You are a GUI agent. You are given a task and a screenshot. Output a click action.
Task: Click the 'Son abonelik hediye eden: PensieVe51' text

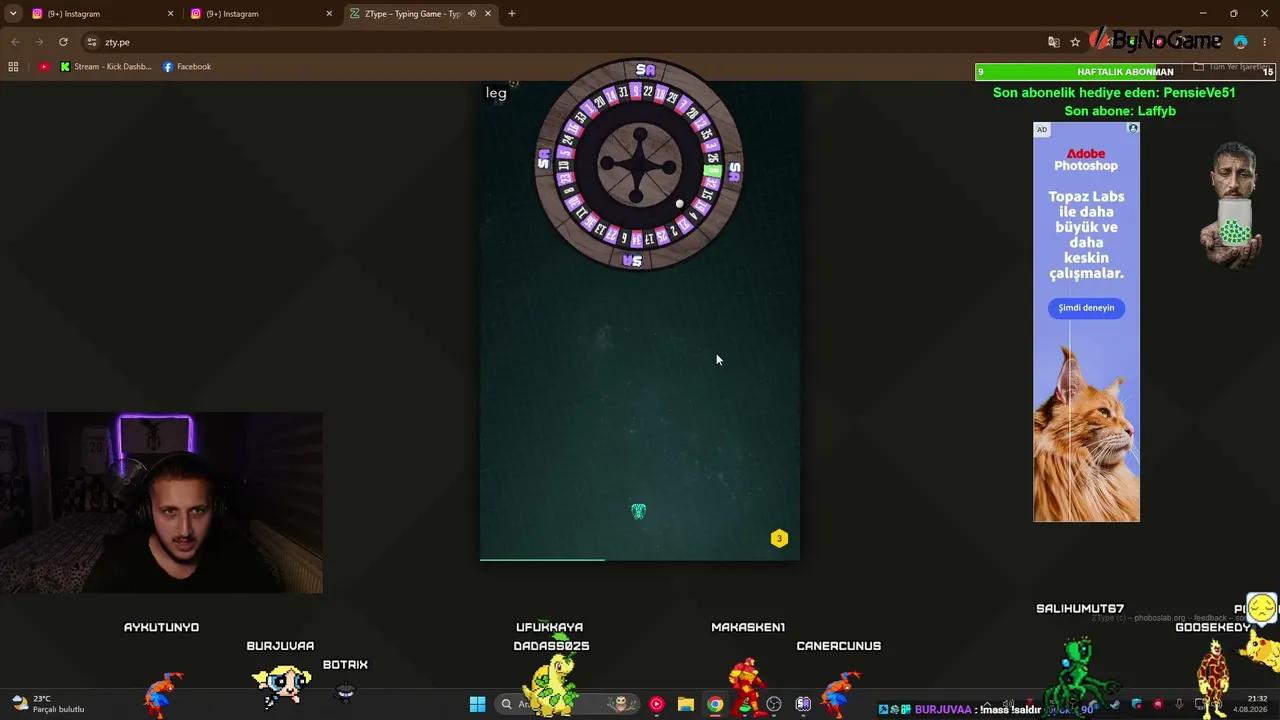point(1114,92)
